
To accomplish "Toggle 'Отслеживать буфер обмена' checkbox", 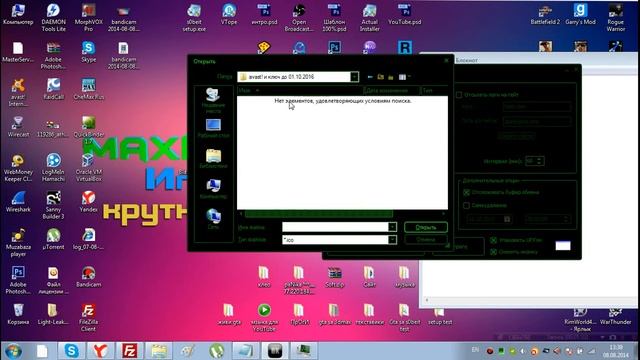I will (467, 192).
